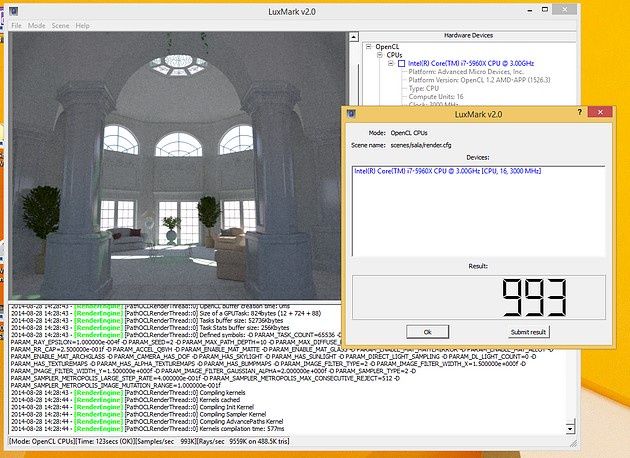Collapse the Intel Core i7-5960X device node
This screenshot has height=458, width=630.
390,63
